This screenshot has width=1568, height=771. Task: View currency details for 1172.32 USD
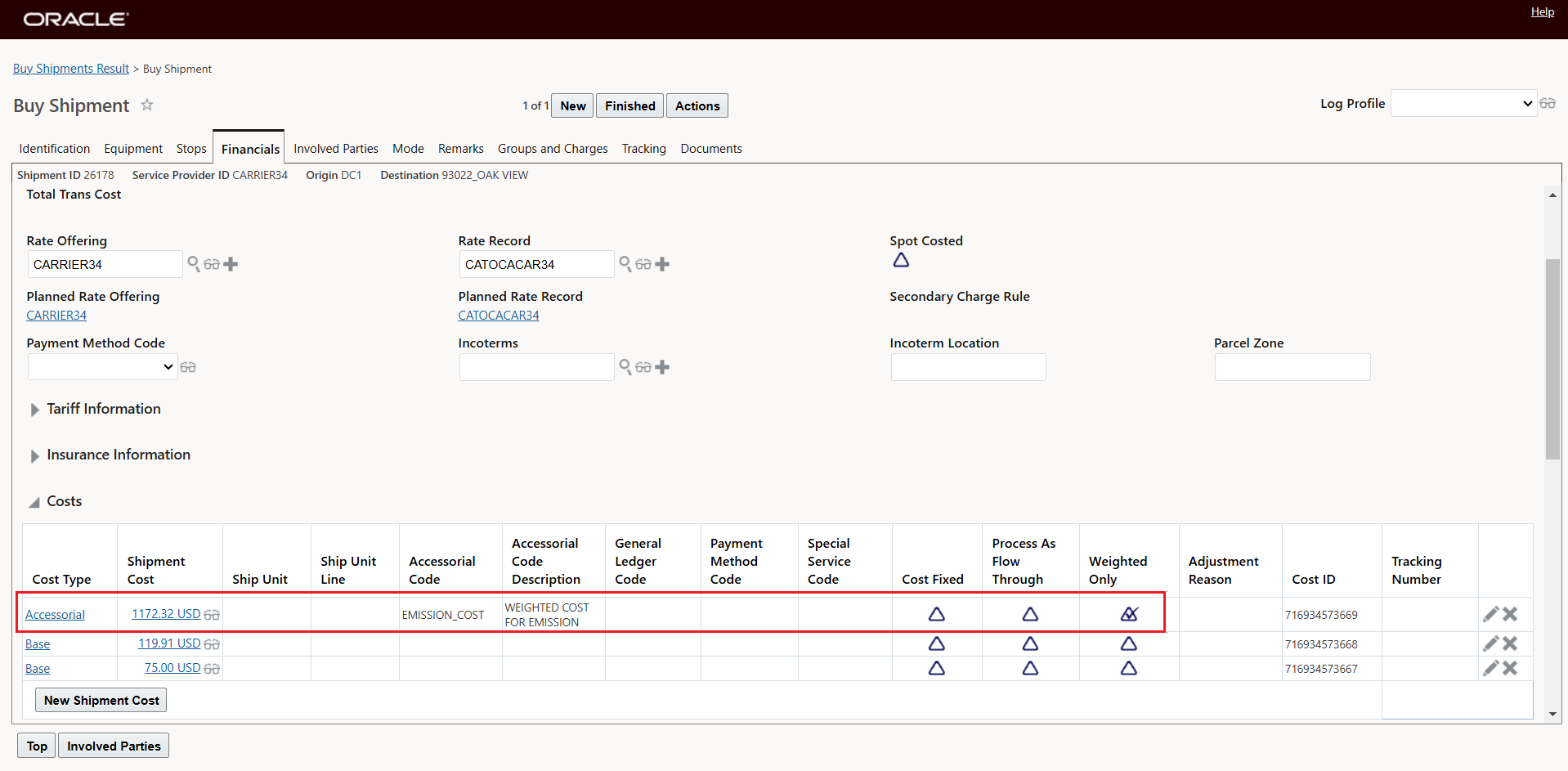point(212,615)
